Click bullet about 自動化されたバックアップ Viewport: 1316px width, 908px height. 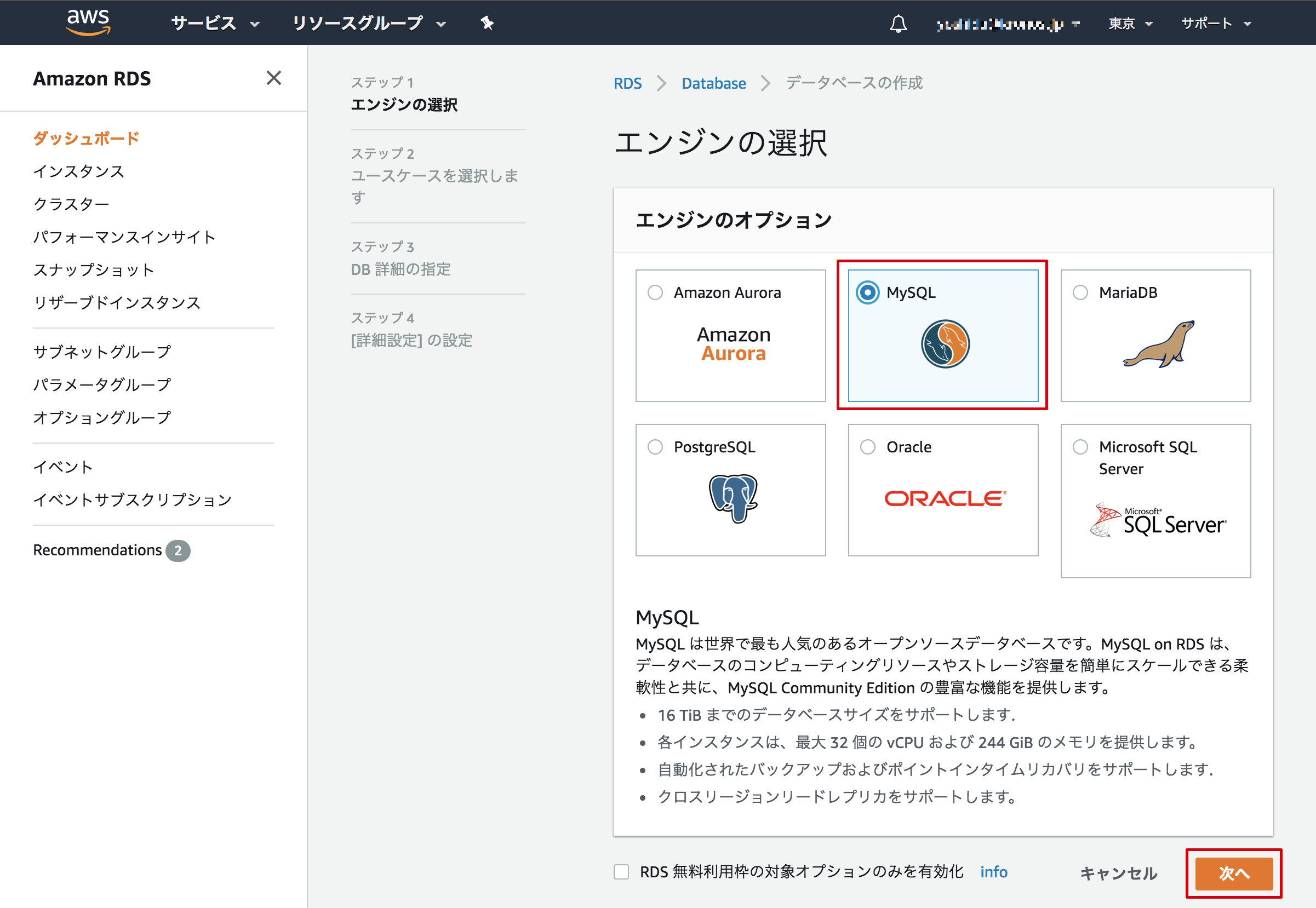point(936,769)
